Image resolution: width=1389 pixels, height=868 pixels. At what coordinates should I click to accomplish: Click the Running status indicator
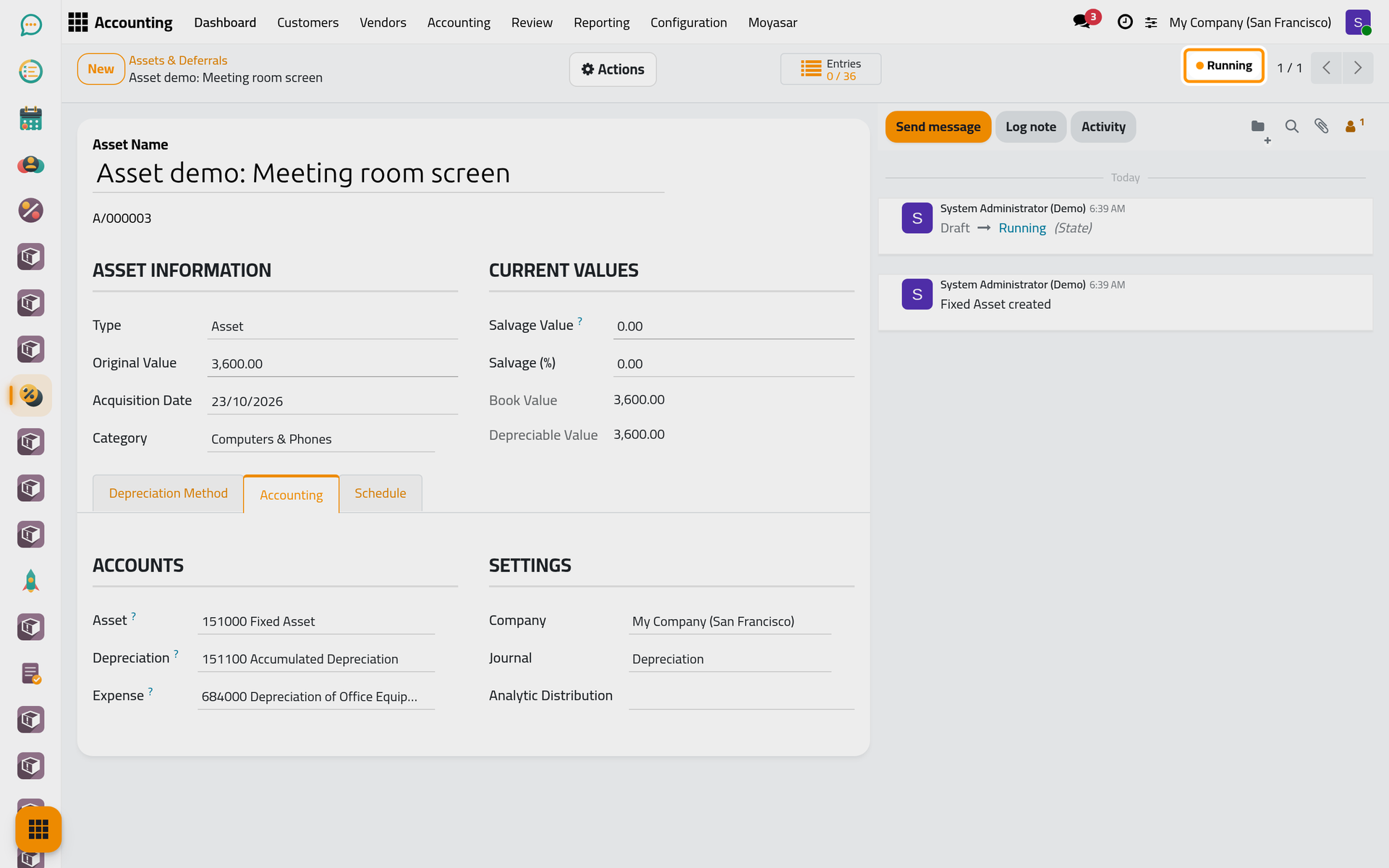pyautogui.click(x=1223, y=66)
